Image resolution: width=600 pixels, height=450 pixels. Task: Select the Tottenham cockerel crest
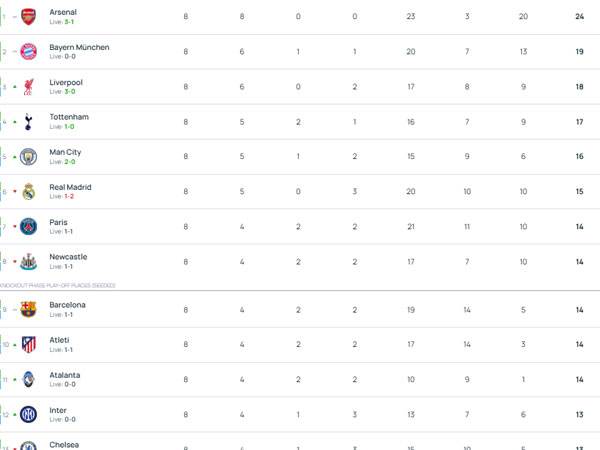[x=28, y=121]
